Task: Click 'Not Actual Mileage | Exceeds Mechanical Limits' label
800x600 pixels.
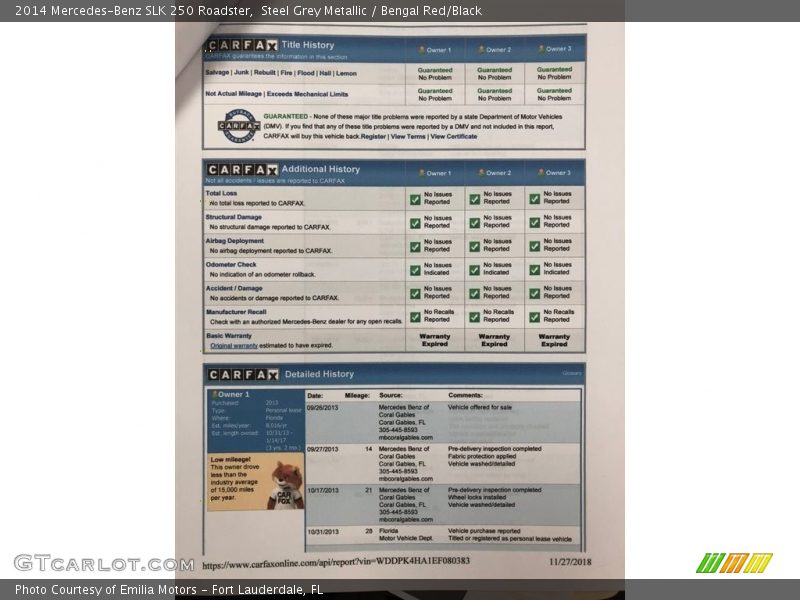Action: point(277,94)
